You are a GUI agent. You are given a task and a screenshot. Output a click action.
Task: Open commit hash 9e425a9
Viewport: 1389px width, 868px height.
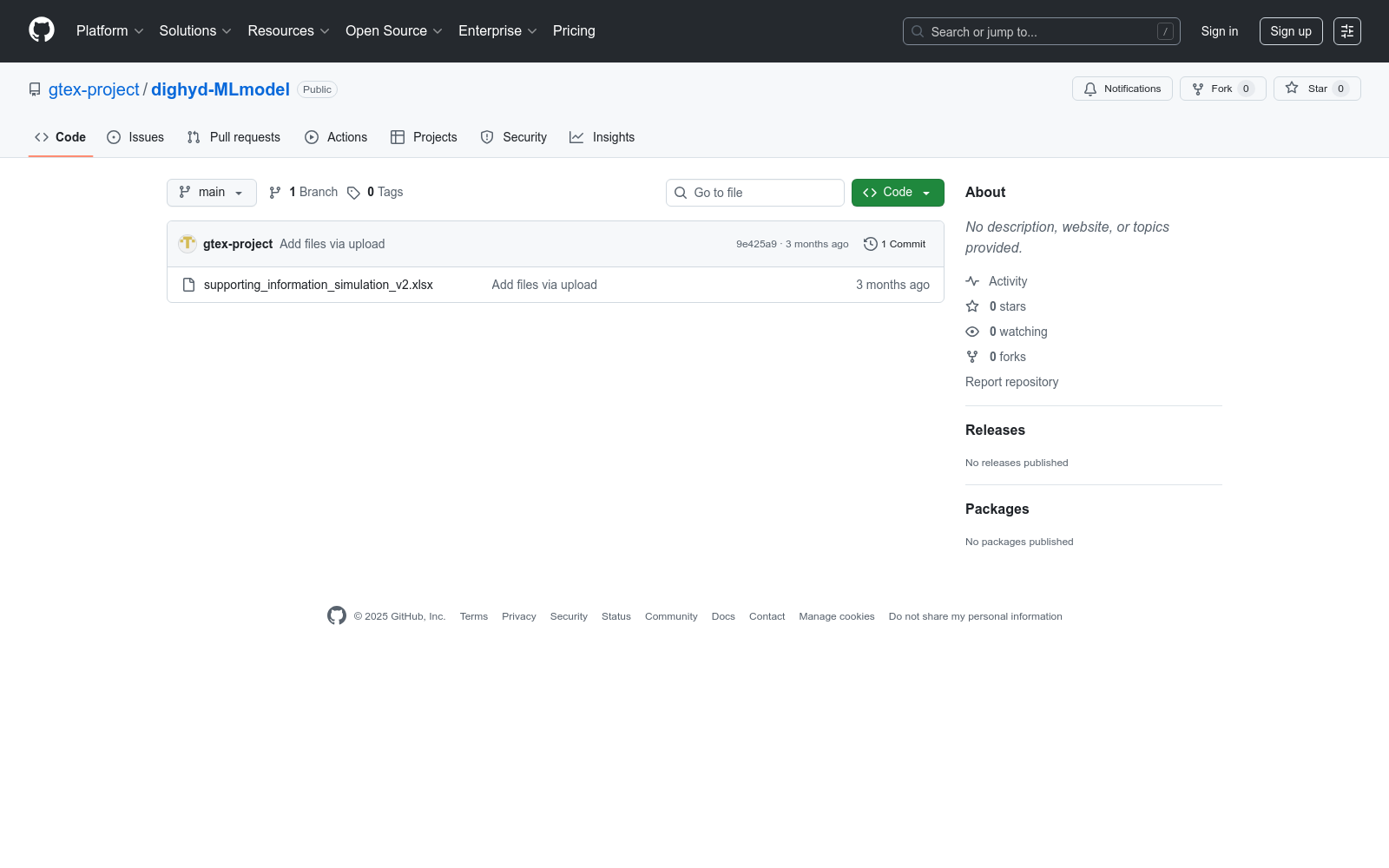(756, 244)
